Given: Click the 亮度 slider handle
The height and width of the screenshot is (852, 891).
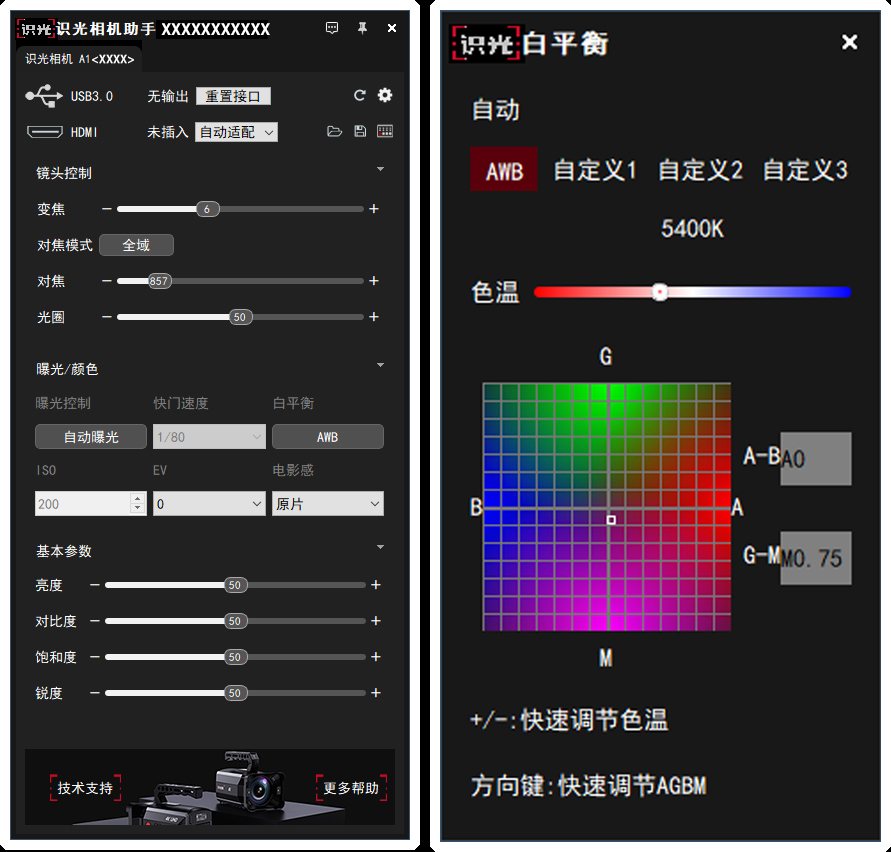Looking at the screenshot, I should [x=235, y=585].
